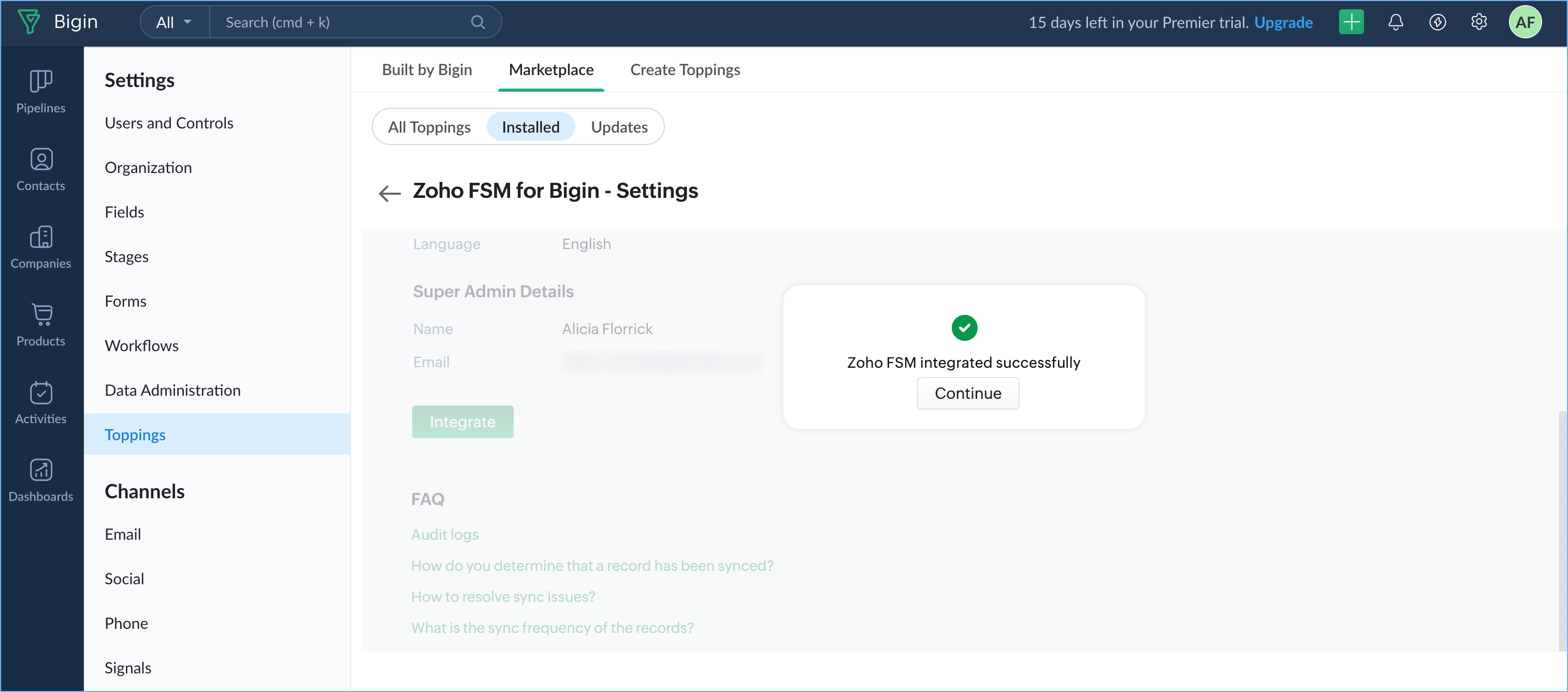Open Users and Controls settings
Image resolution: width=1568 pixels, height=692 pixels.
coord(217,123)
